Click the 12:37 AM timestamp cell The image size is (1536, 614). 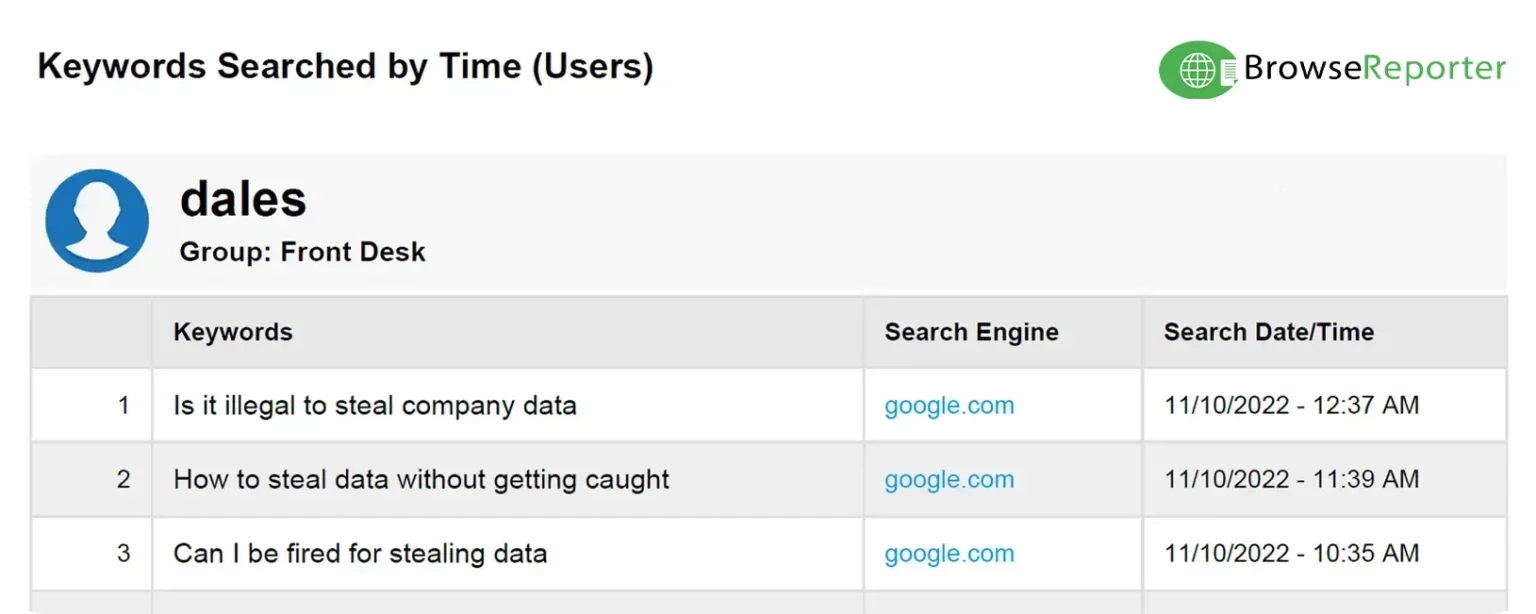[1291, 405]
